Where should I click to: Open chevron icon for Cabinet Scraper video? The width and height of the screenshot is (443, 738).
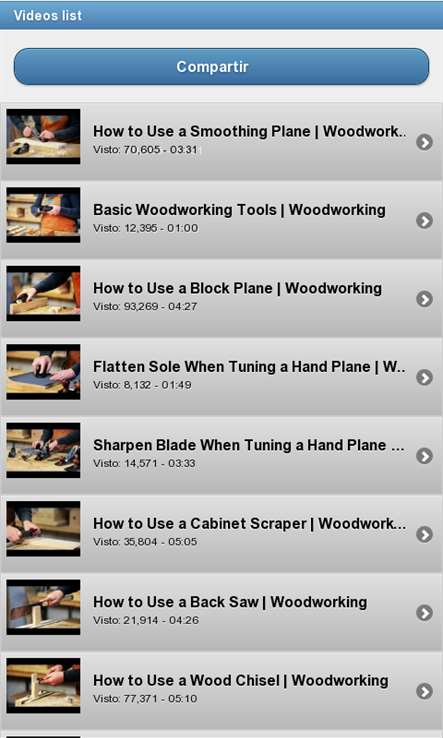pyautogui.click(x=424, y=535)
